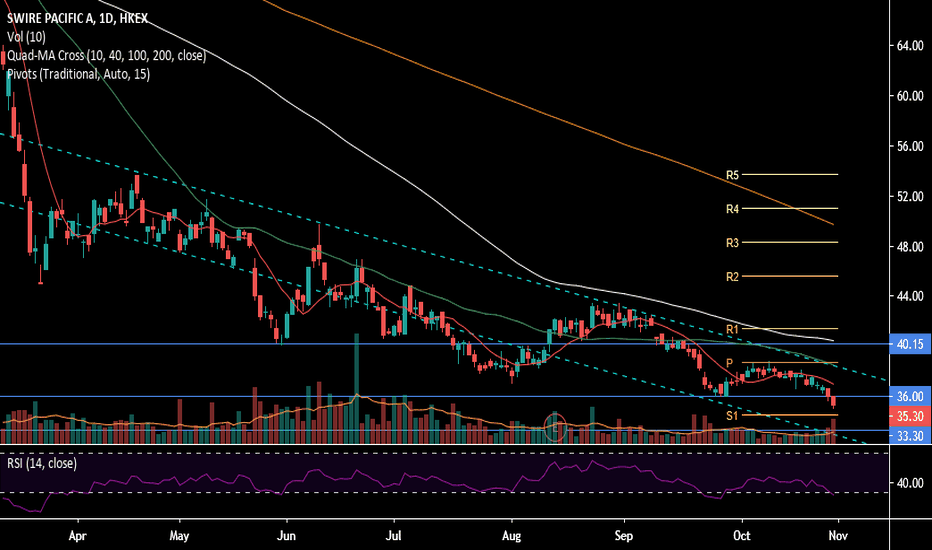Click the Aug label on time axis
This screenshot has width=932, height=550.
coord(511,536)
